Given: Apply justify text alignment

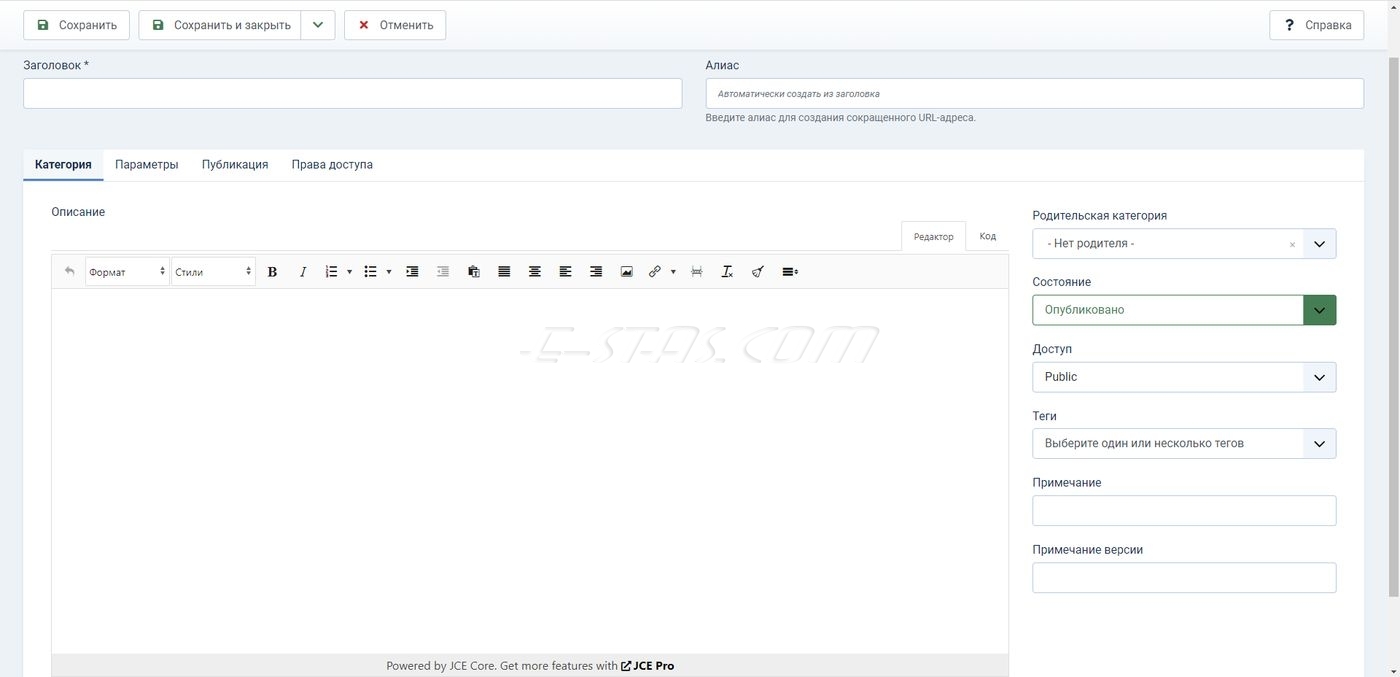Looking at the screenshot, I should [x=504, y=271].
